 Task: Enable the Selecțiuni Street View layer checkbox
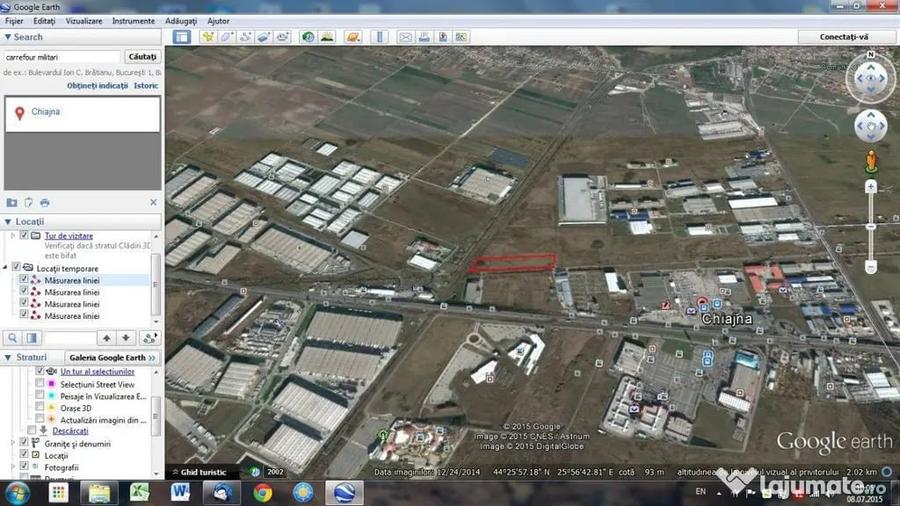click(40, 383)
